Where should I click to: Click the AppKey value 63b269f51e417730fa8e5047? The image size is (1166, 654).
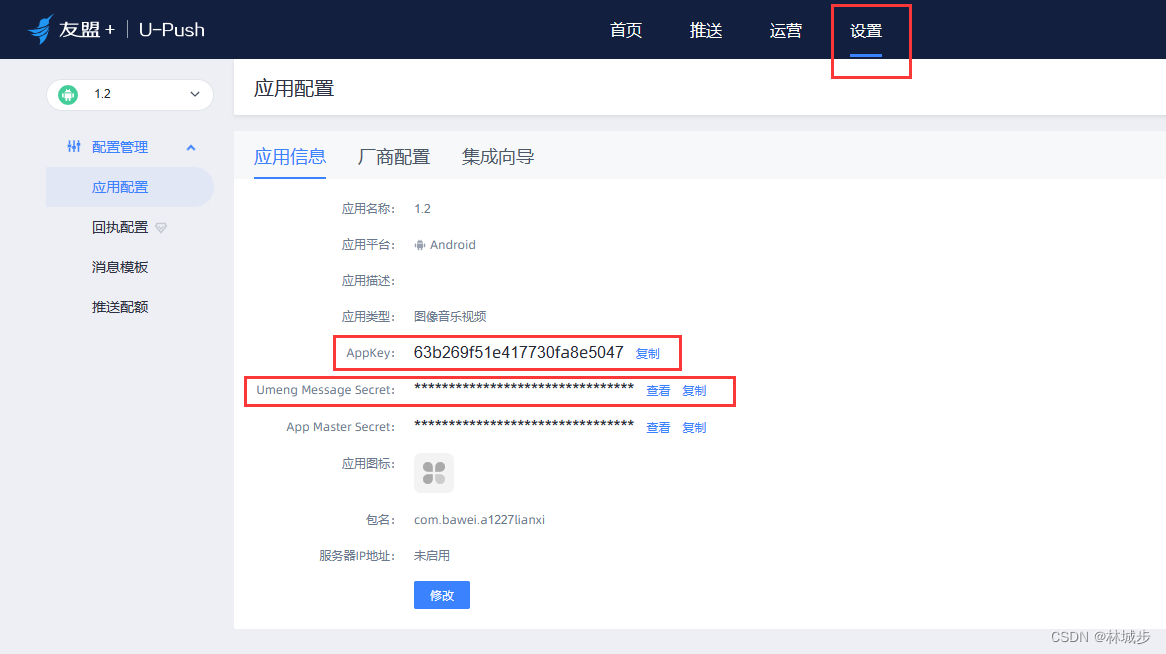pos(518,353)
